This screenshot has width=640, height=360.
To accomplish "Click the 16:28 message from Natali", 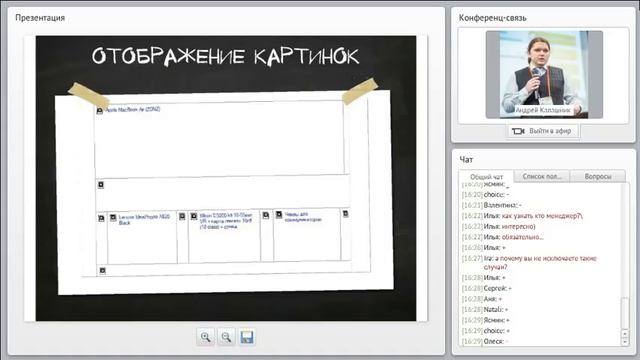I will click(485, 309).
